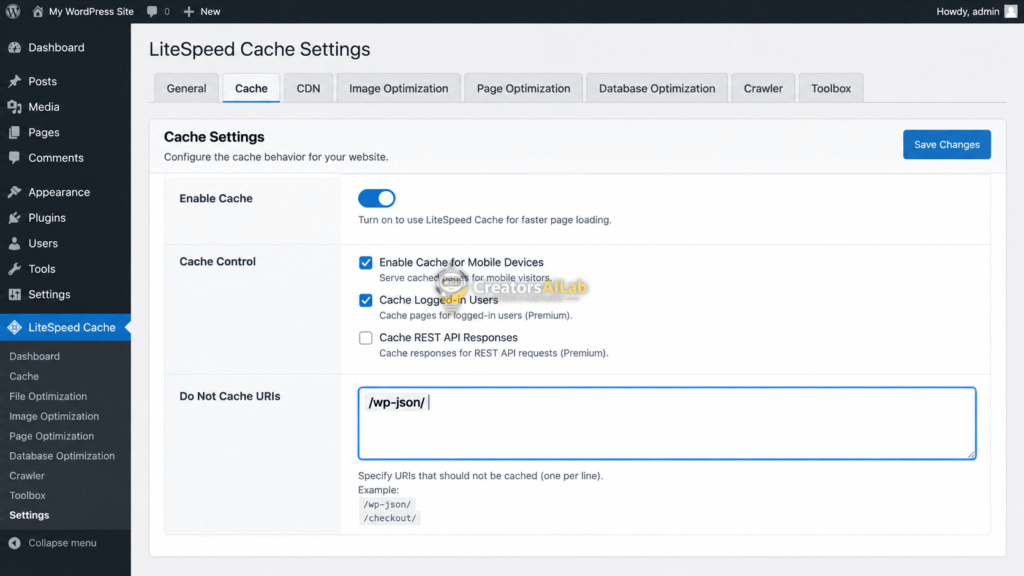Click the Comments icon in sidebar
This screenshot has width=1024, height=576.
click(x=14, y=157)
